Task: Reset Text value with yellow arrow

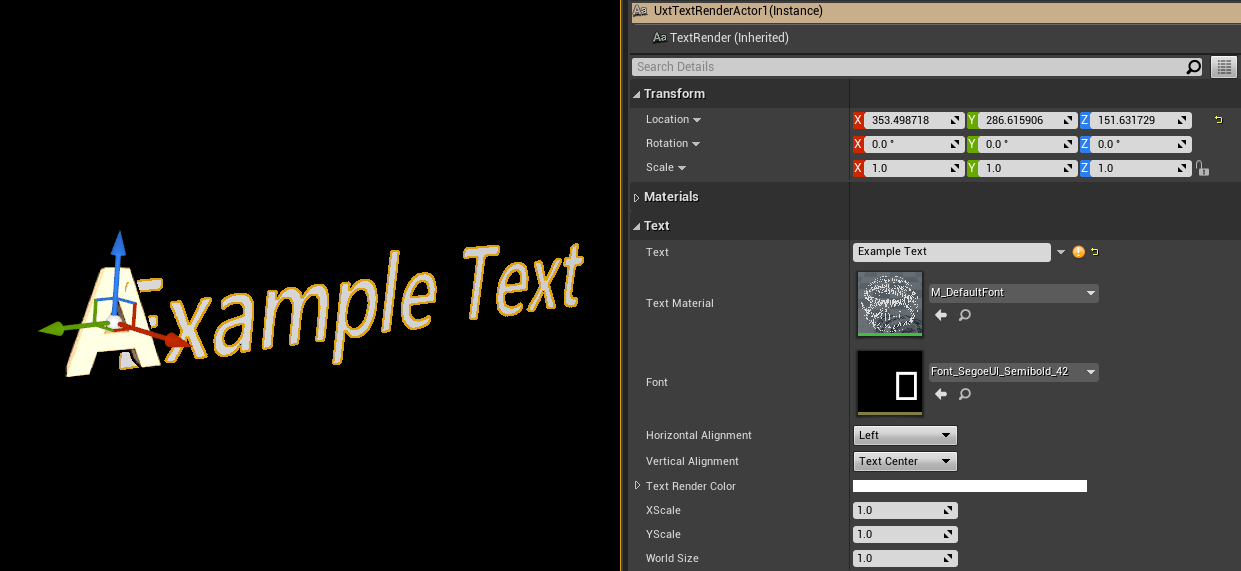Action: tap(1094, 252)
